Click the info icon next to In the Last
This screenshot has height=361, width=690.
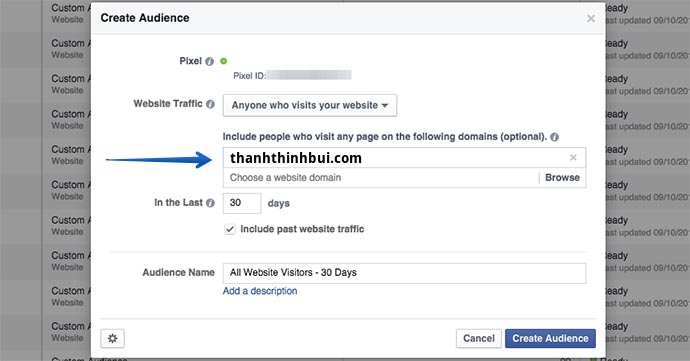click(210, 203)
